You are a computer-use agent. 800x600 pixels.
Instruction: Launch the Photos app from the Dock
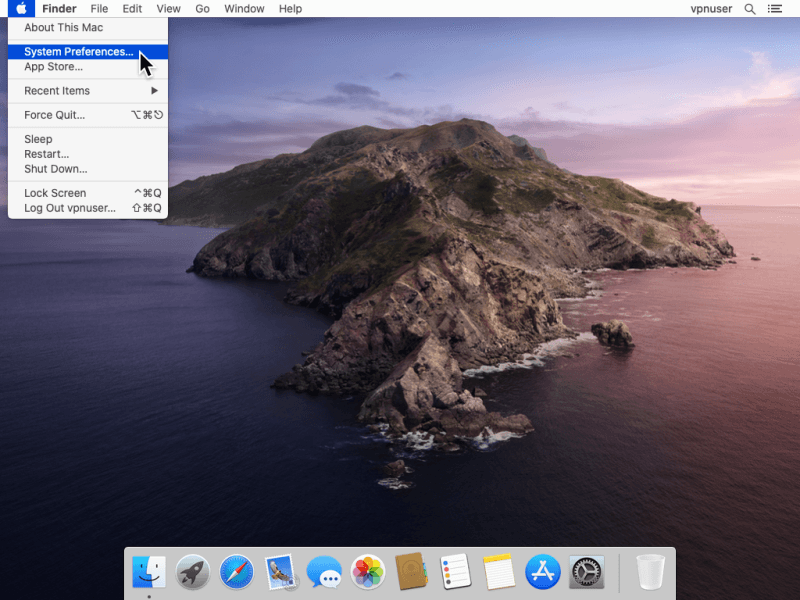click(x=368, y=572)
